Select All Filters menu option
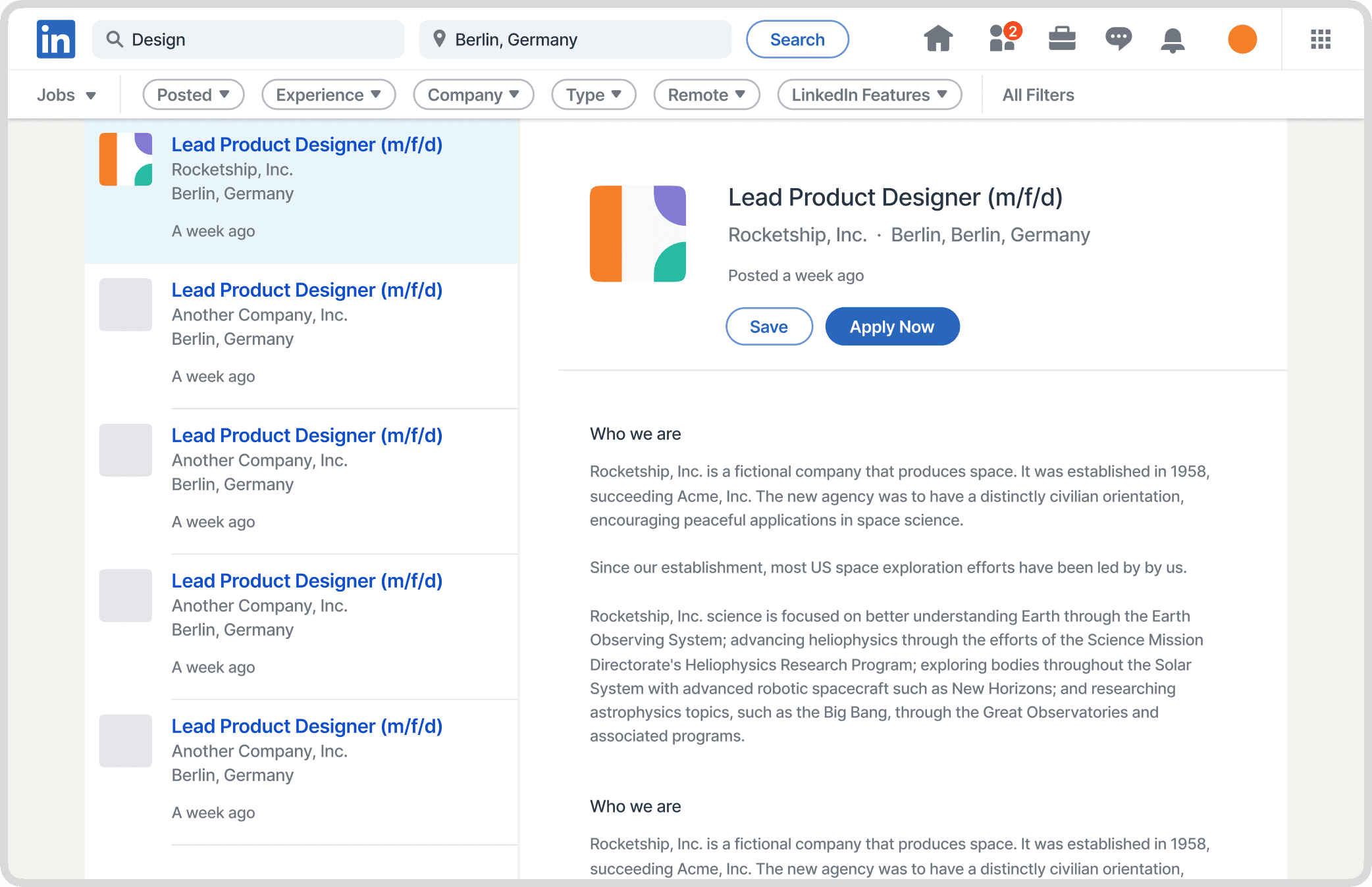The width and height of the screenshot is (1372, 887). (1039, 94)
